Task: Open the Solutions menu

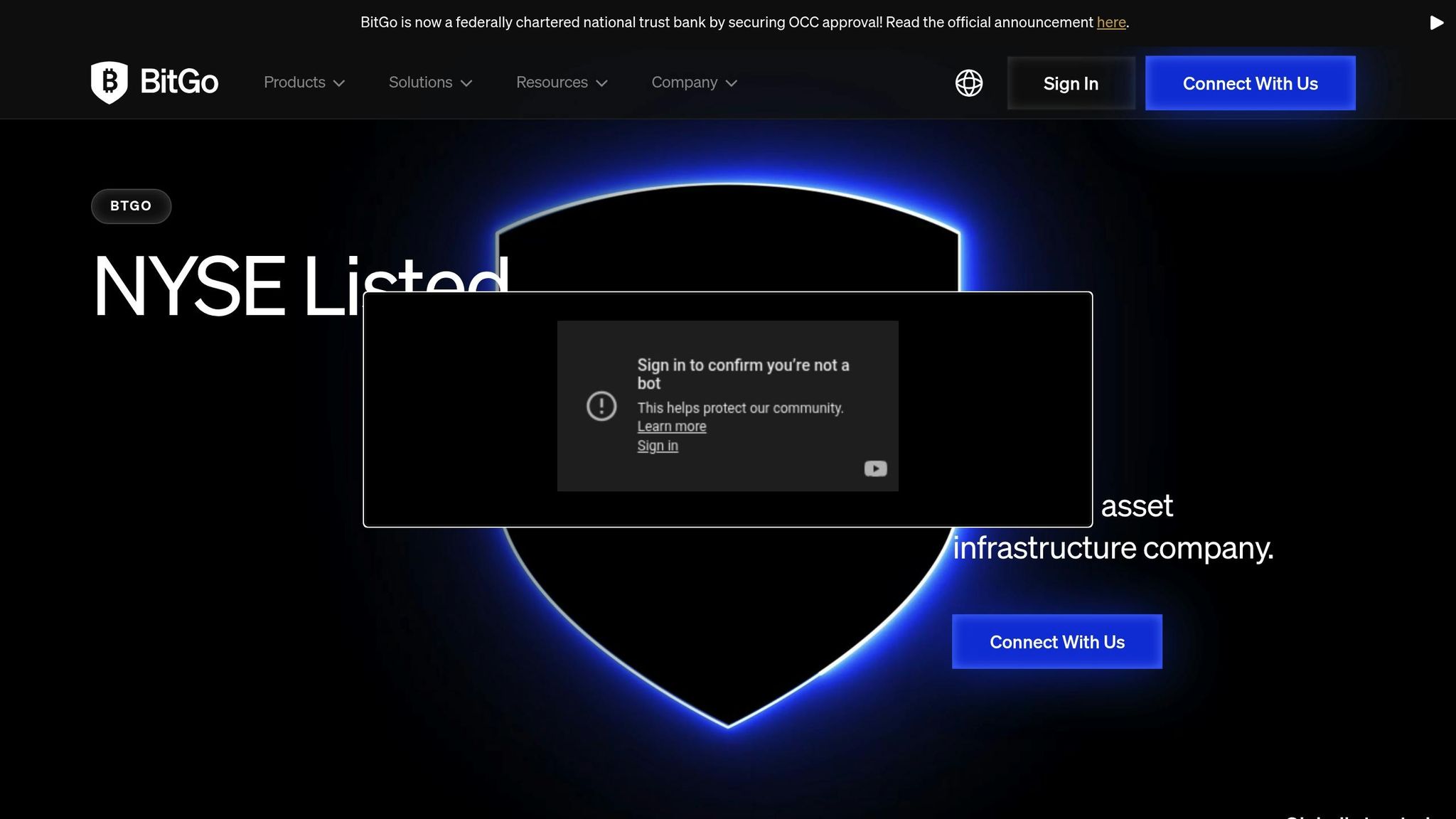Action: click(x=431, y=82)
